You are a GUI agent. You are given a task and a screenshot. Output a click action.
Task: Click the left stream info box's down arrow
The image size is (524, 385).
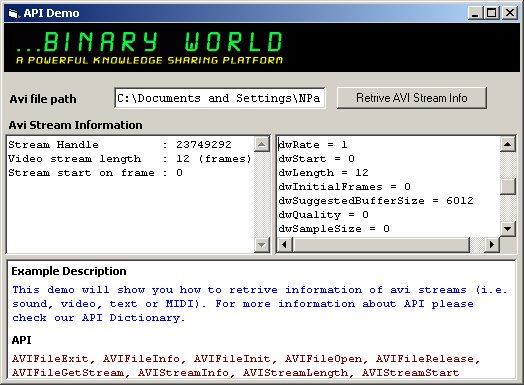tap(261, 245)
